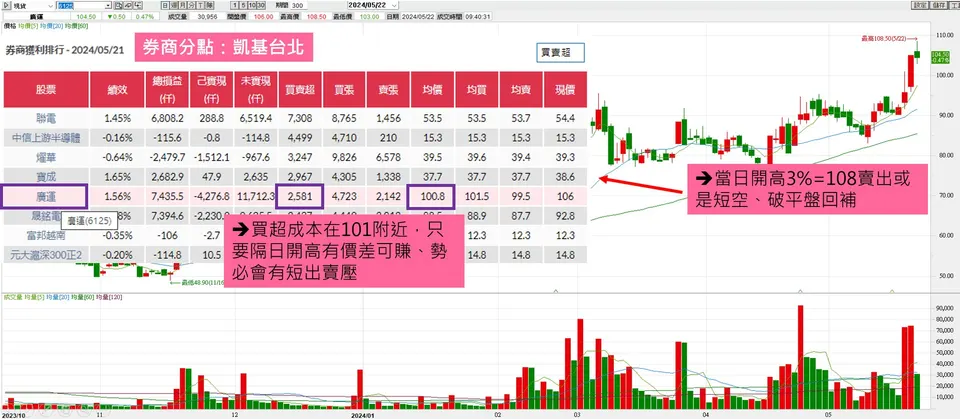The image size is (960, 419).
Task: Select the 元大滬深300正2 stock row
Action: point(295,254)
